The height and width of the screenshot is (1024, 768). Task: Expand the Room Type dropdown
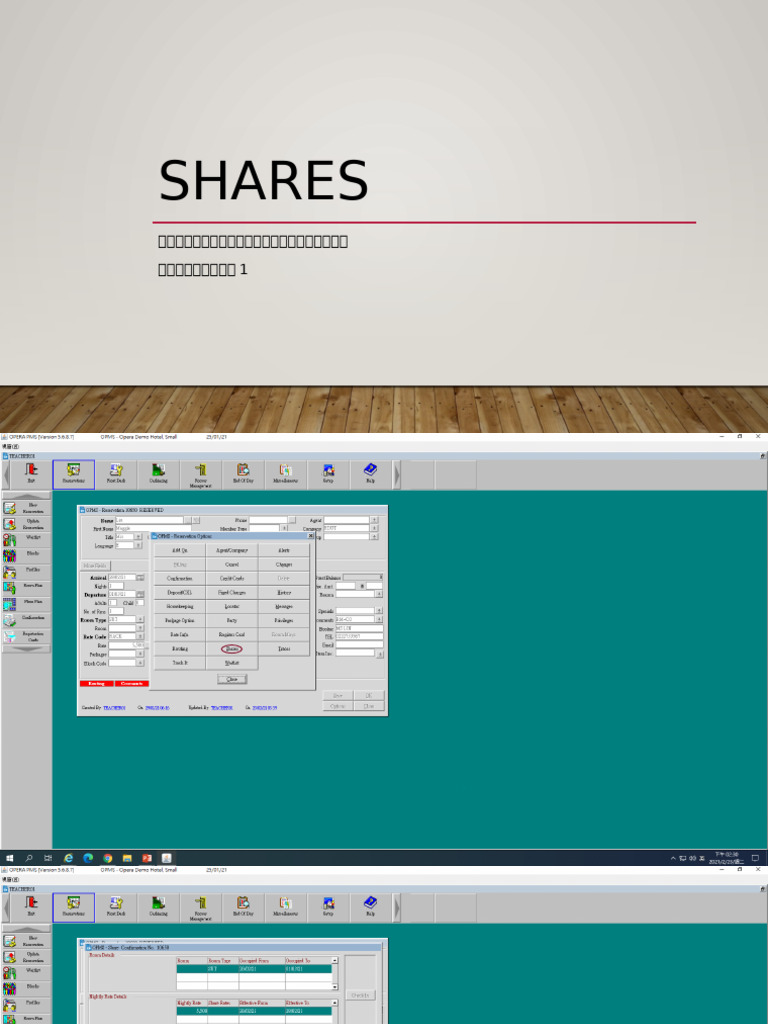[140, 619]
